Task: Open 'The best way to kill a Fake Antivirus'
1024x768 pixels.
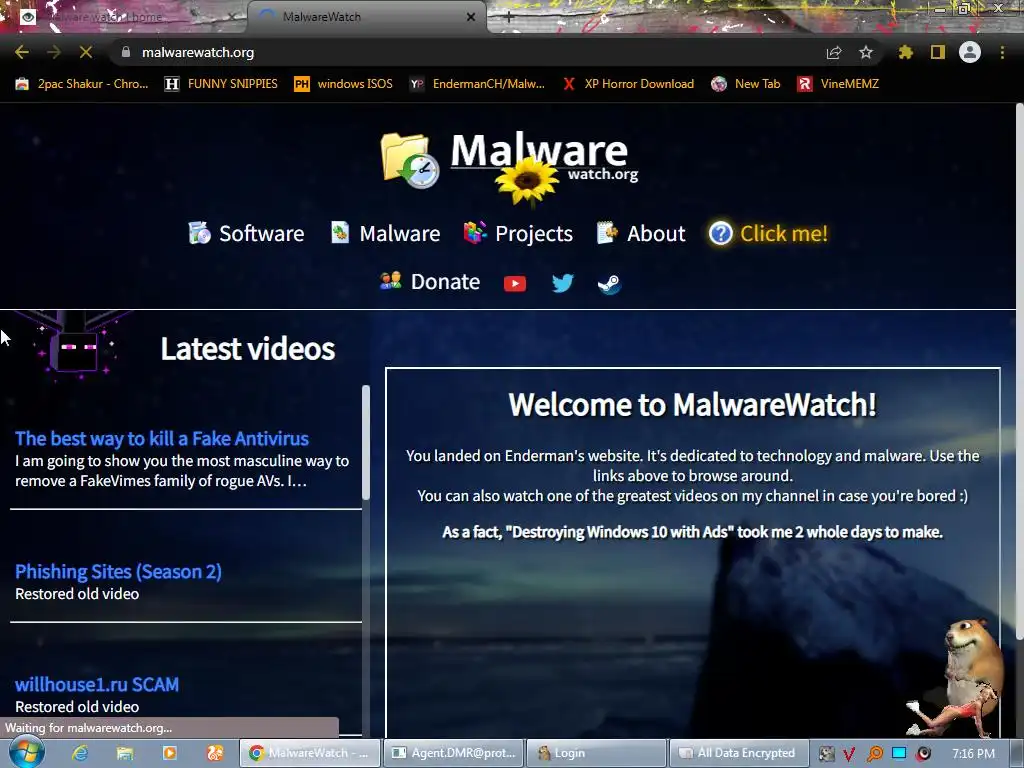Action: click(162, 438)
